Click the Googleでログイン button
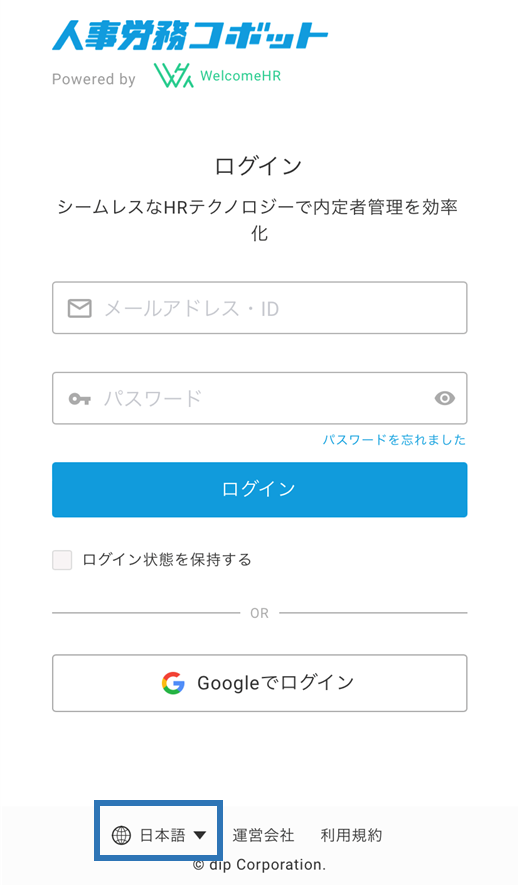Viewport: 518px width, 885px height. (260, 683)
